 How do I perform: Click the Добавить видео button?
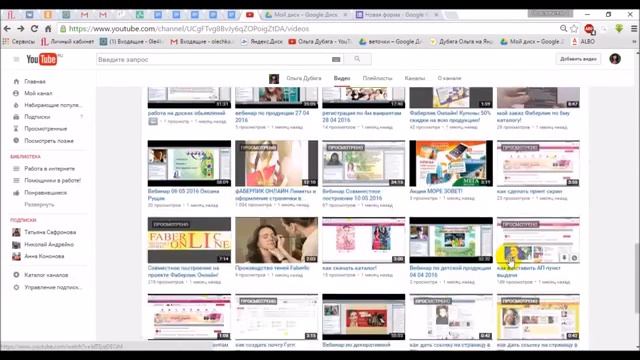pyautogui.click(x=578, y=59)
